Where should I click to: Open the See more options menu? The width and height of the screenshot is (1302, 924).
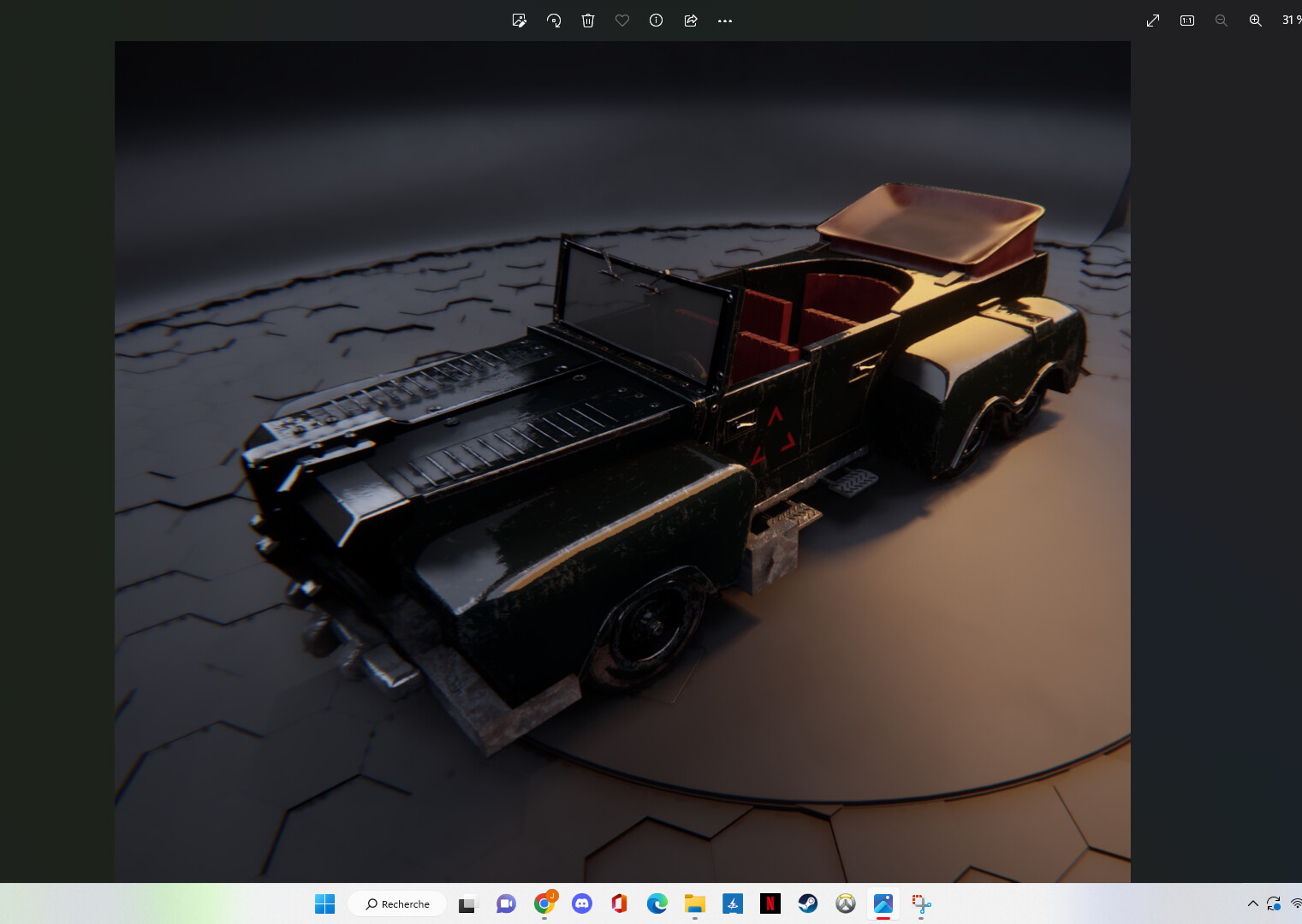click(x=725, y=21)
